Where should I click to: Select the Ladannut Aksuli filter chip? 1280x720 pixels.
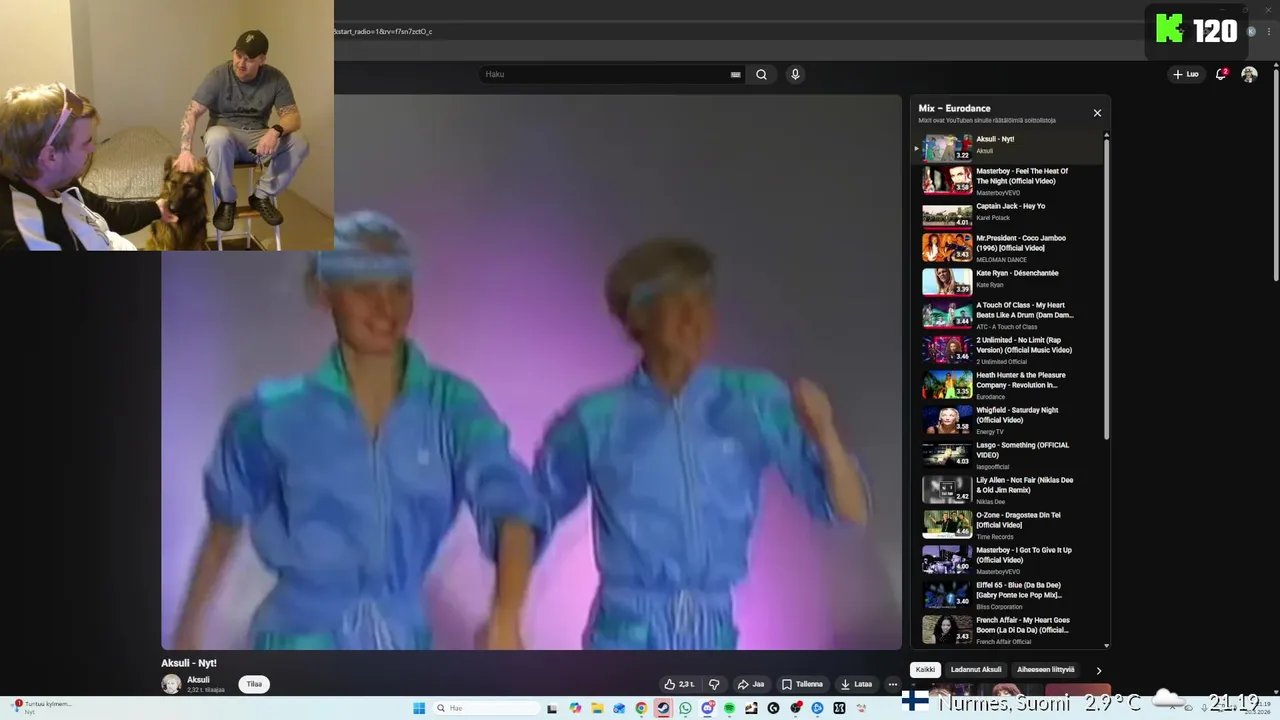tap(976, 670)
